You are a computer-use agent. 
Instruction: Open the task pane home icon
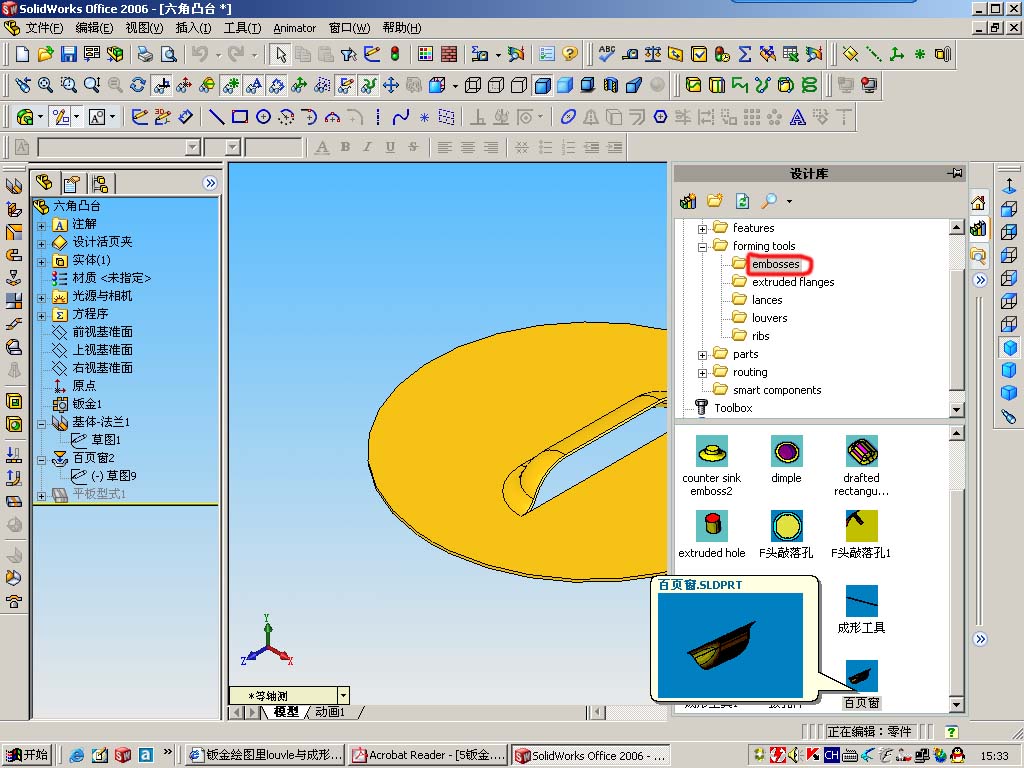pos(978,203)
